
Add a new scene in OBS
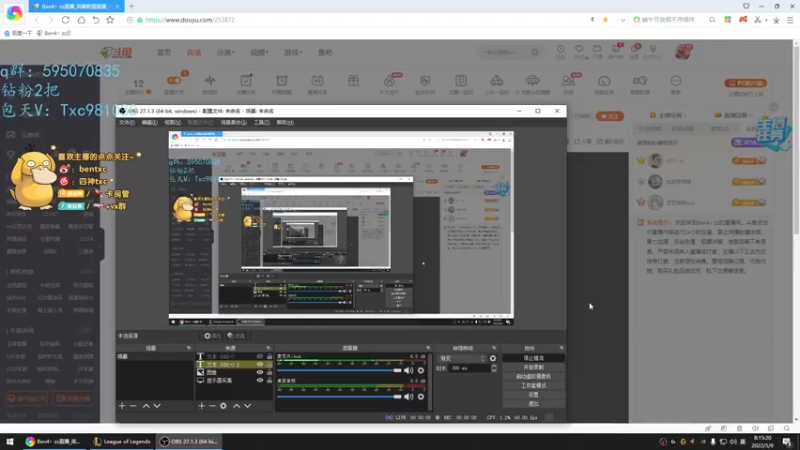(x=121, y=406)
